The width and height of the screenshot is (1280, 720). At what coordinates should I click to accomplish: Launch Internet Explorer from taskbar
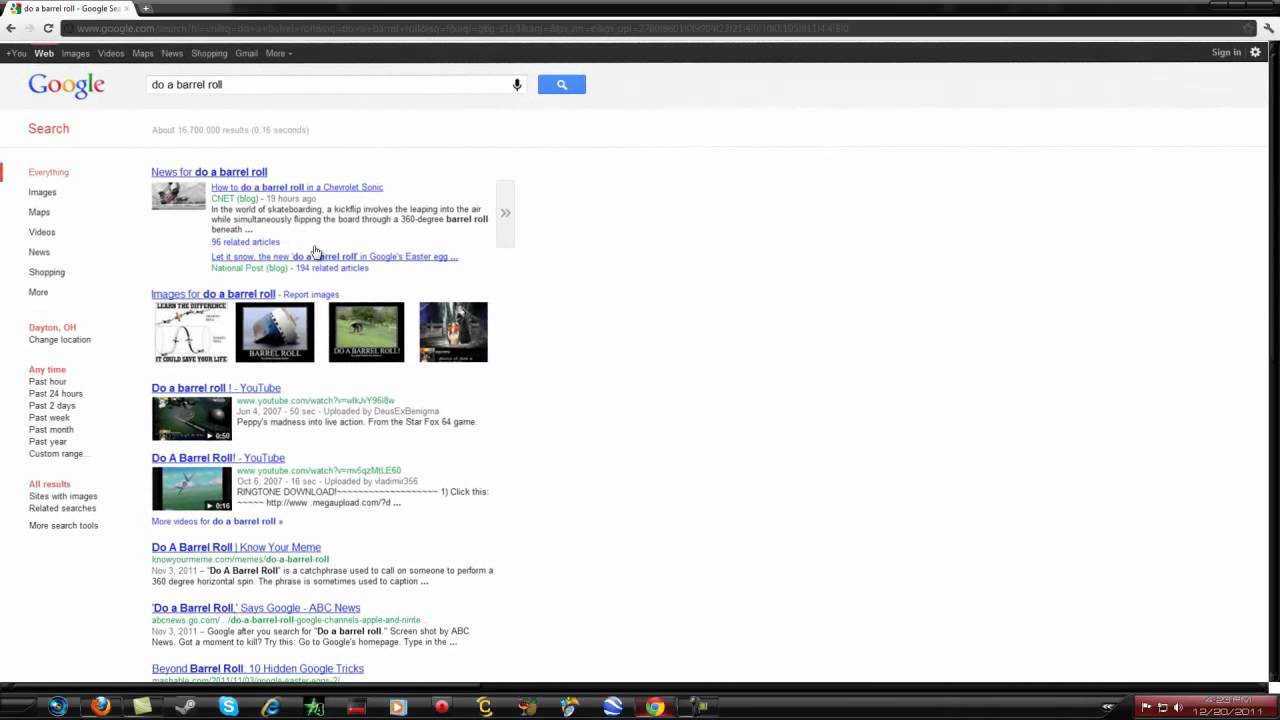(x=271, y=707)
